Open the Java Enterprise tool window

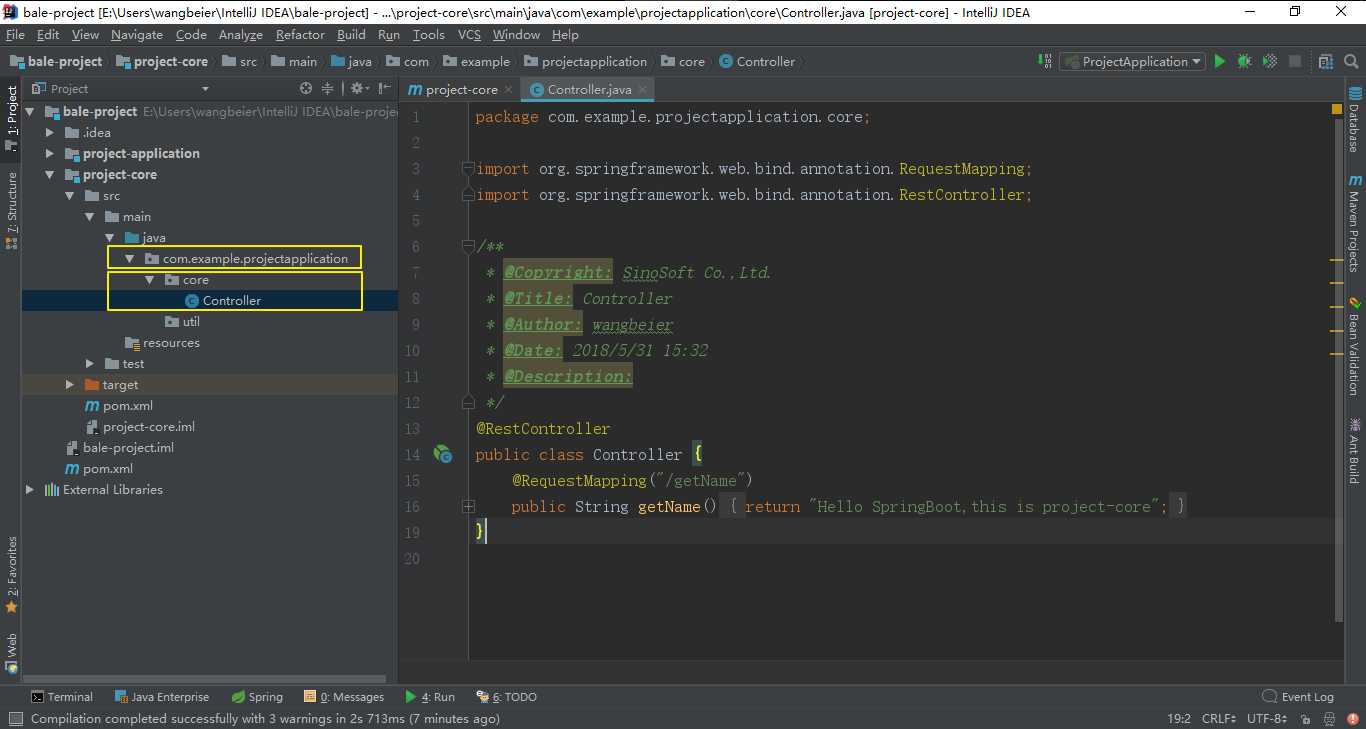coord(162,697)
